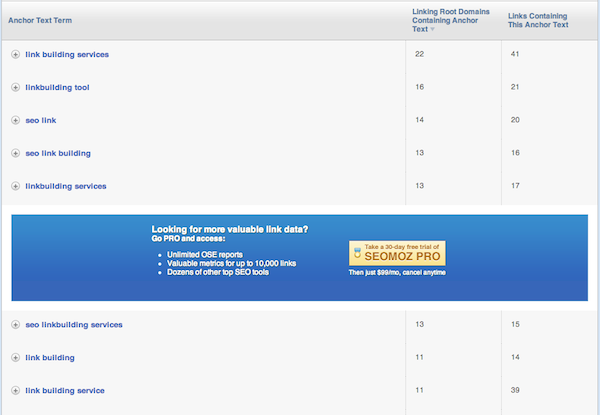Expand the 'seo link building' row
The width and height of the screenshot is (600, 415).
tap(15, 153)
